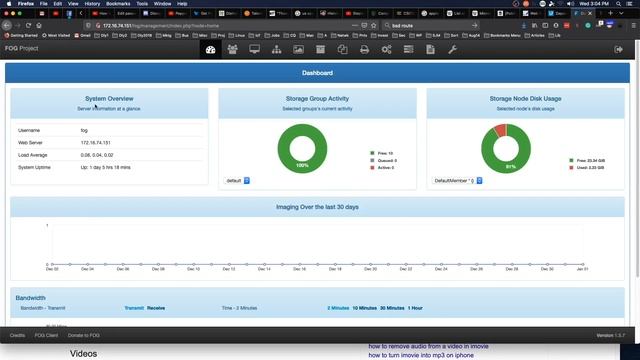Open the Donate to FOG link
The width and height of the screenshot is (640, 360).
pos(84,335)
